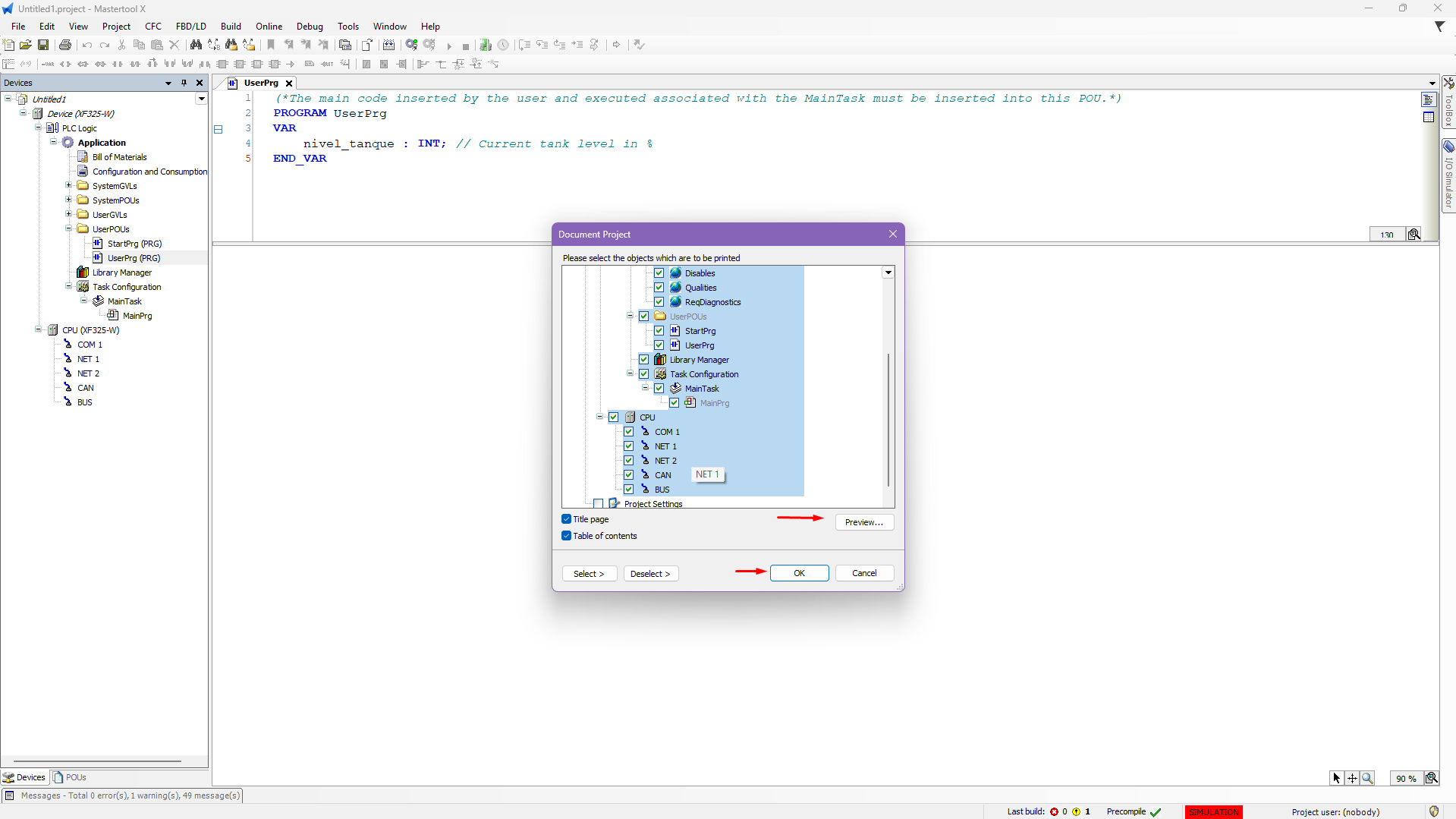1456x819 pixels.
Task: Select StartPrg (PRG) in the Devices tree
Action: 134,244
